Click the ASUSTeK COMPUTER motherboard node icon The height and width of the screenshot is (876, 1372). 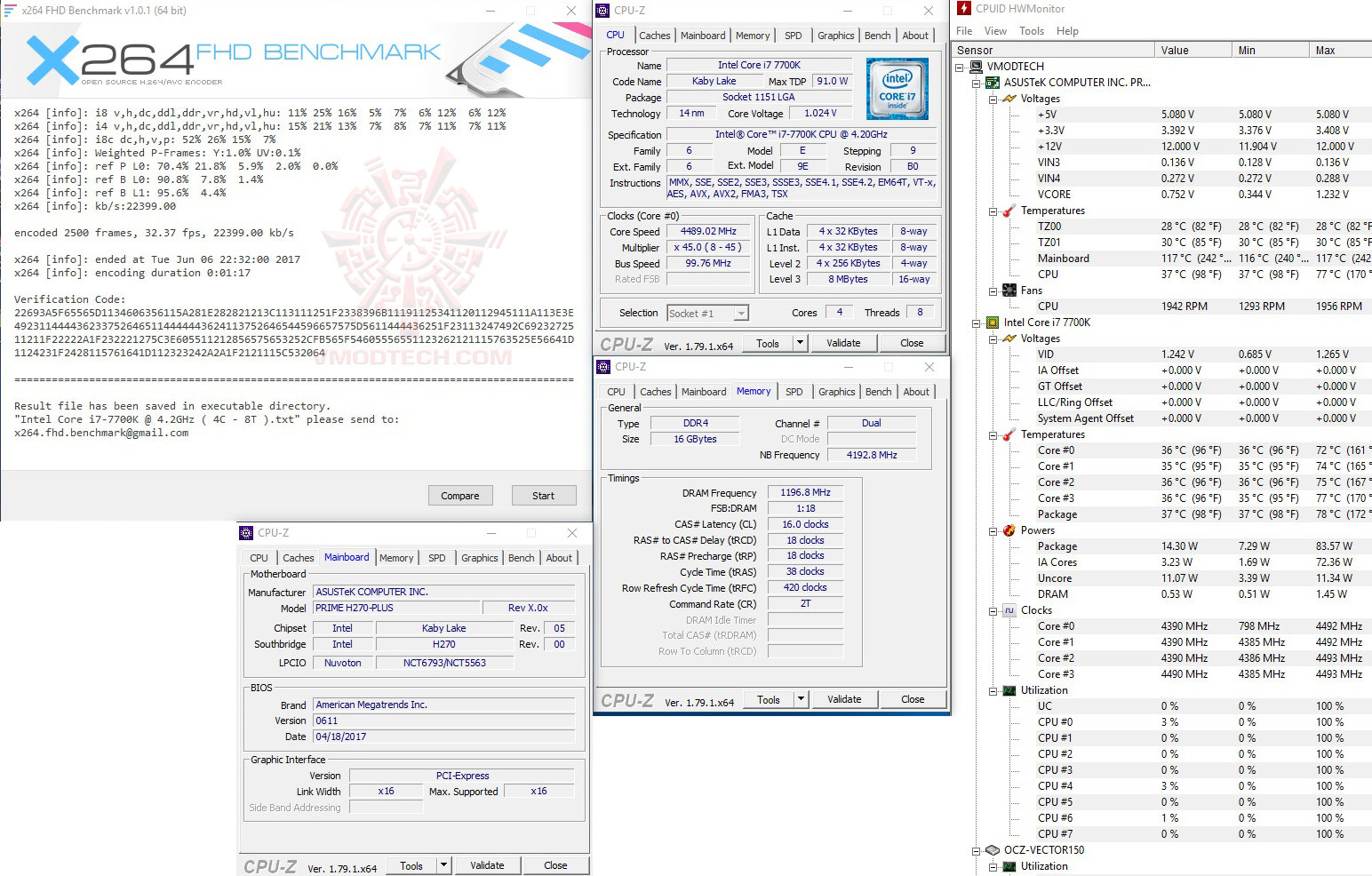[x=993, y=82]
